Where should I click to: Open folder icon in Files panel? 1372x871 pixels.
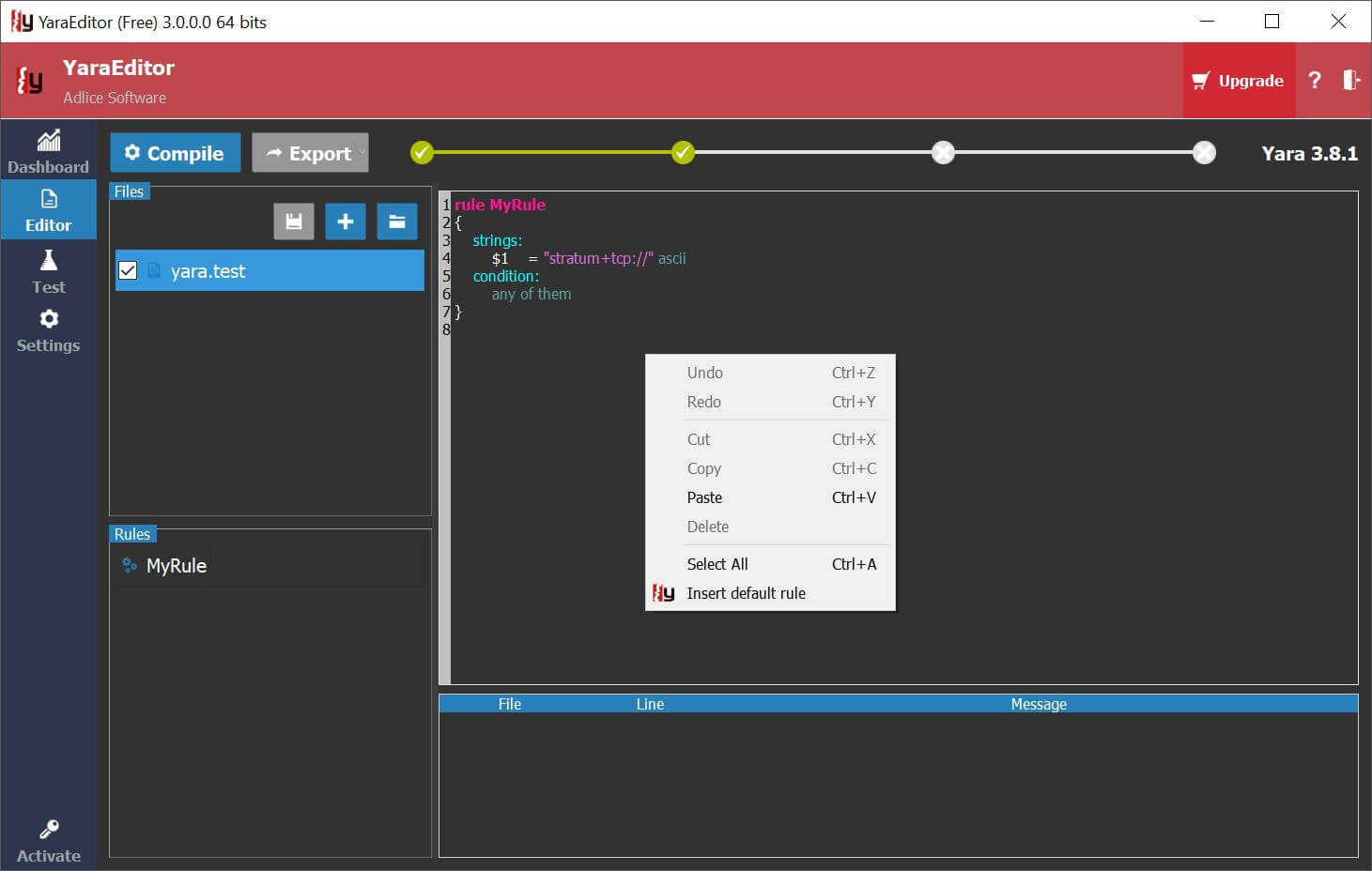[397, 222]
